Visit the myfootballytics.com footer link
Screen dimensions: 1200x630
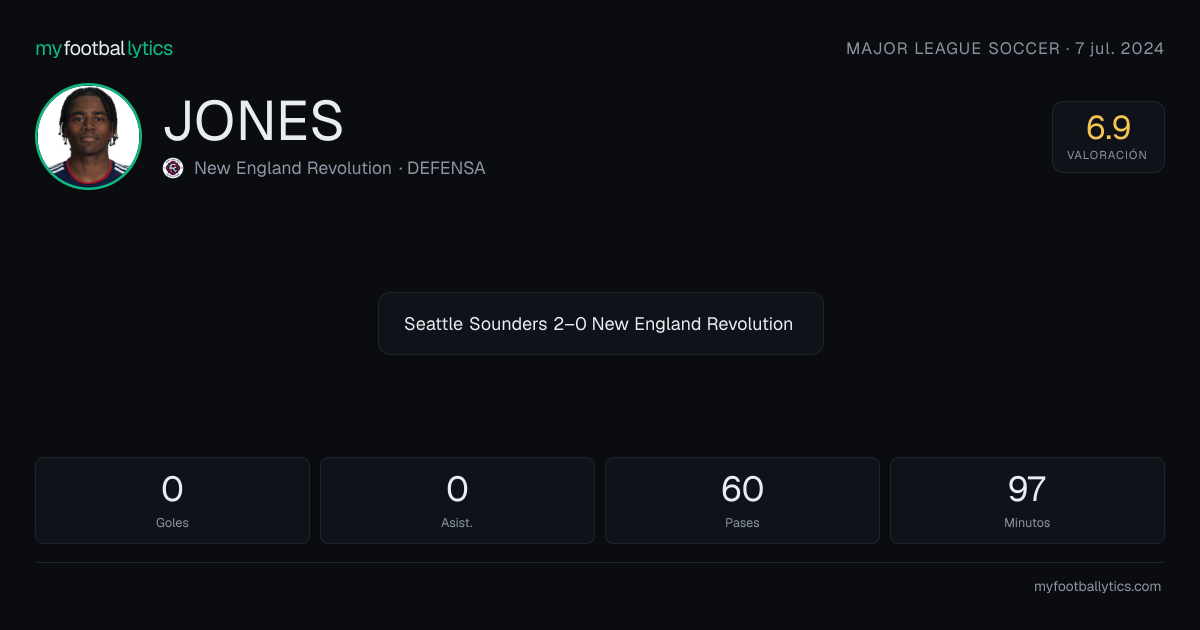pos(1097,587)
